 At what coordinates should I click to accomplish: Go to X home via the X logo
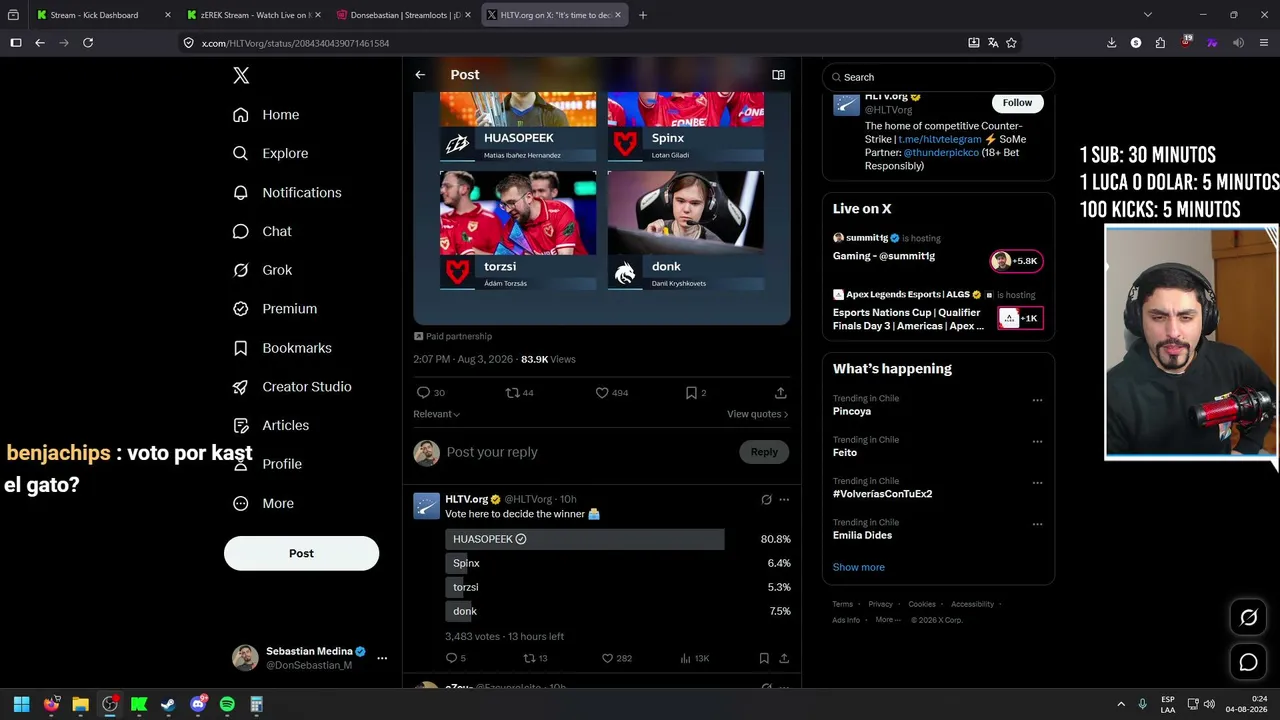241,76
